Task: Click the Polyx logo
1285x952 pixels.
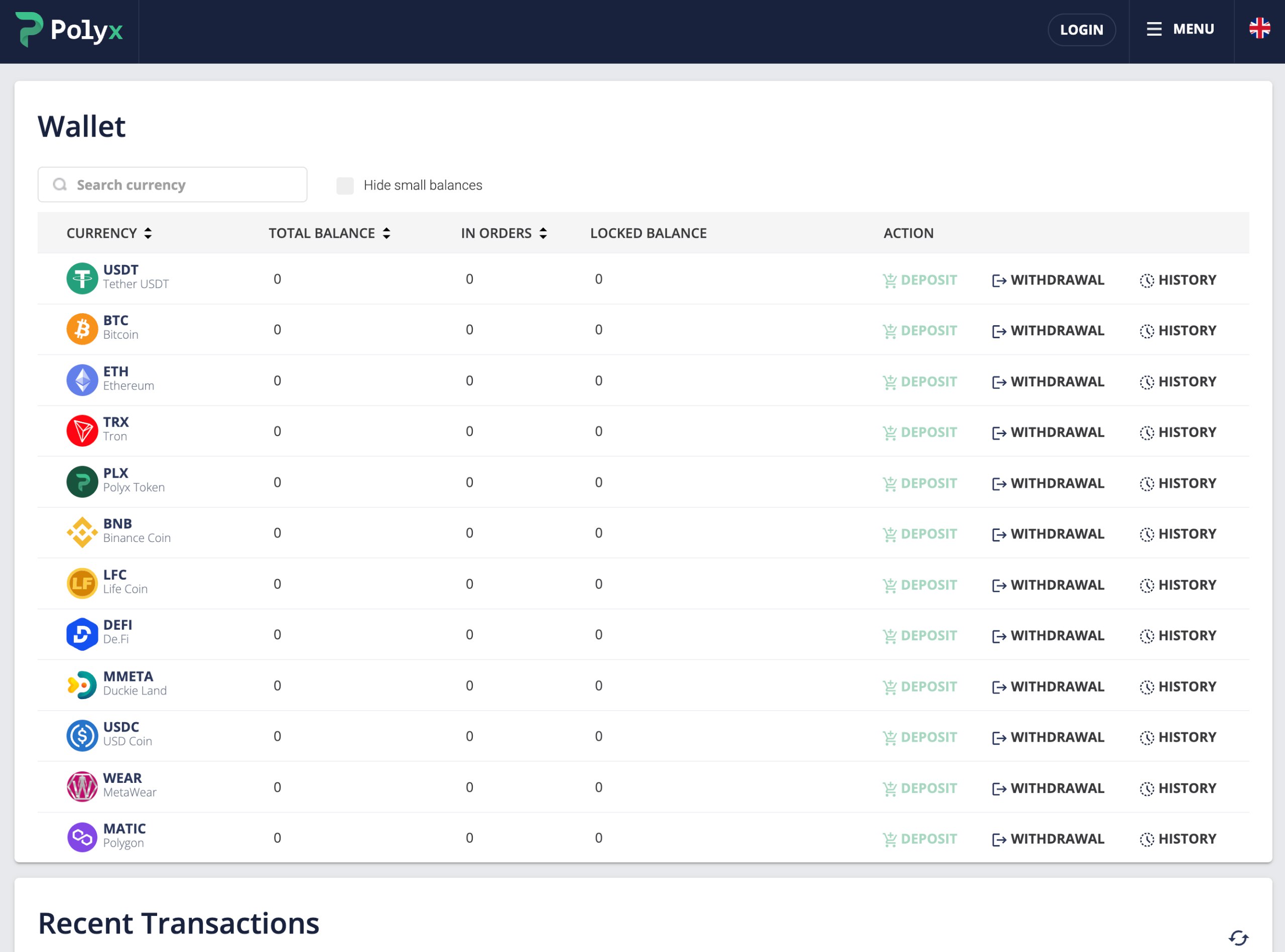Action: 69,30
